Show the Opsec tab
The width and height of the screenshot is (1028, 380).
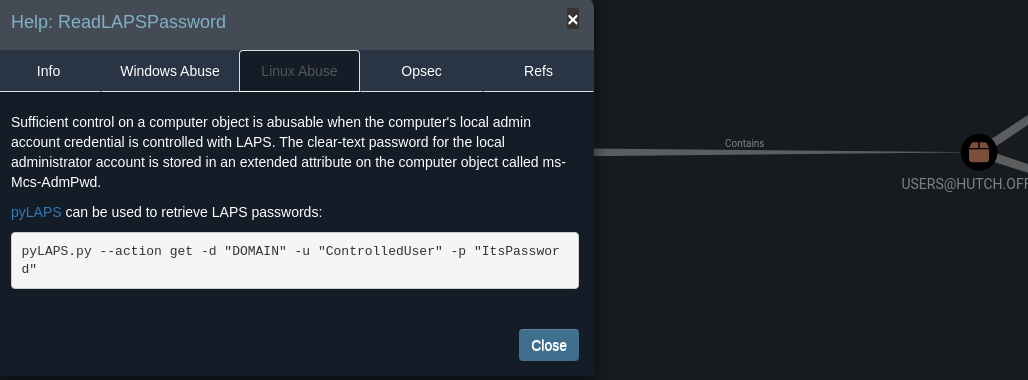click(422, 71)
